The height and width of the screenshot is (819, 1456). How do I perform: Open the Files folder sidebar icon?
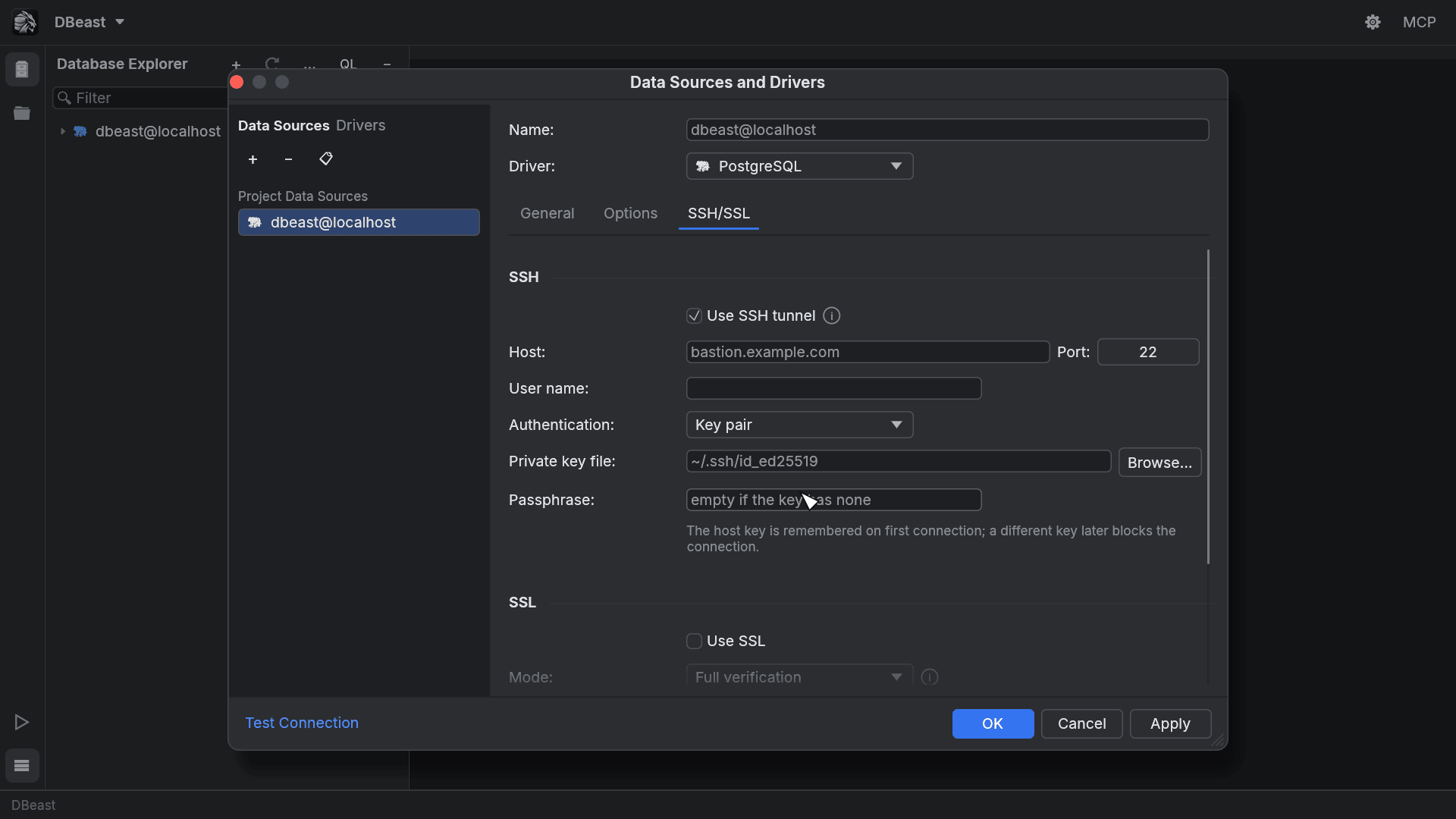[x=22, y=113]
